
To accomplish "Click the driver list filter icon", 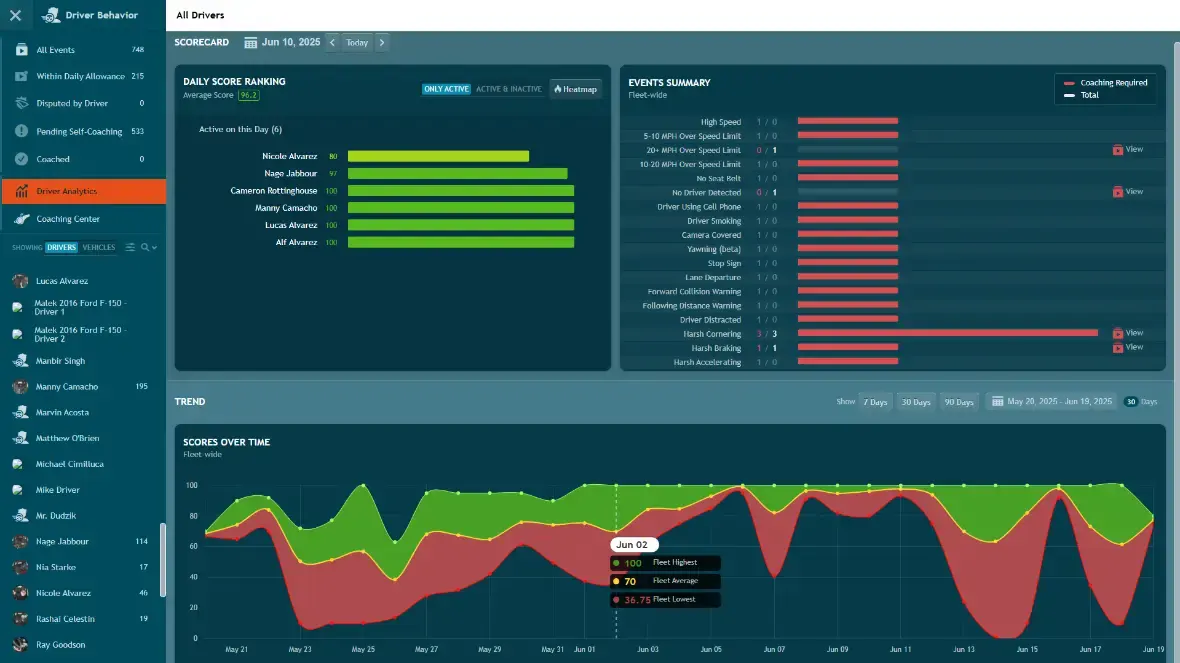I will (x=130, y=247).
